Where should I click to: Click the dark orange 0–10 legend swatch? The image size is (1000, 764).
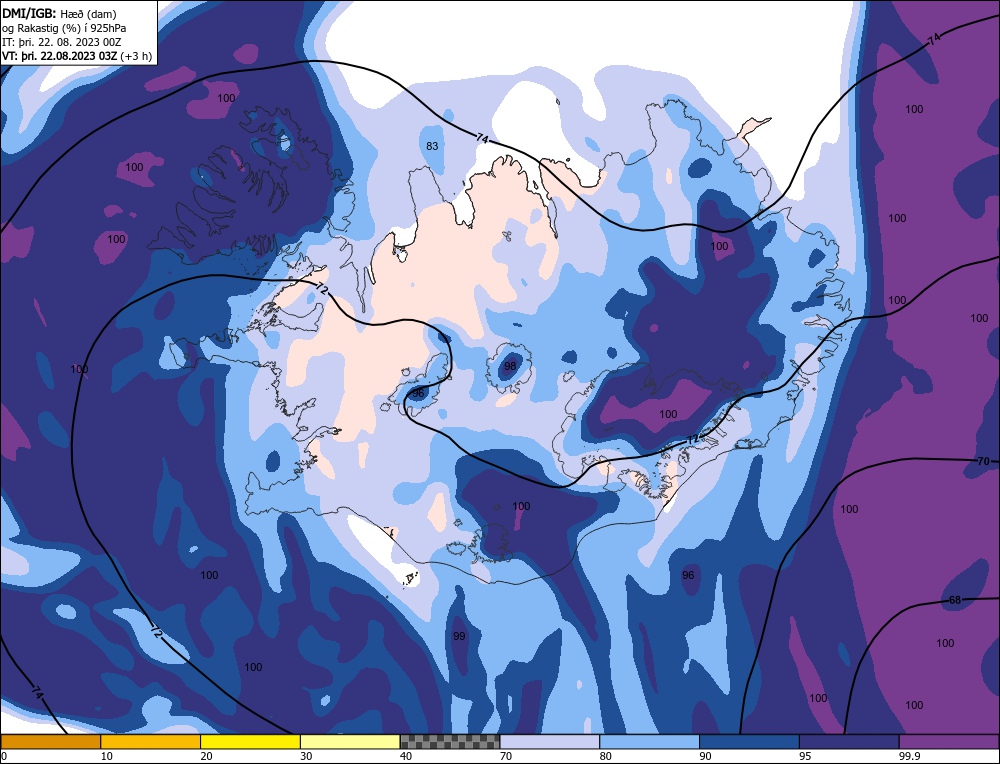pyautogui.click(x=50, y=741)
